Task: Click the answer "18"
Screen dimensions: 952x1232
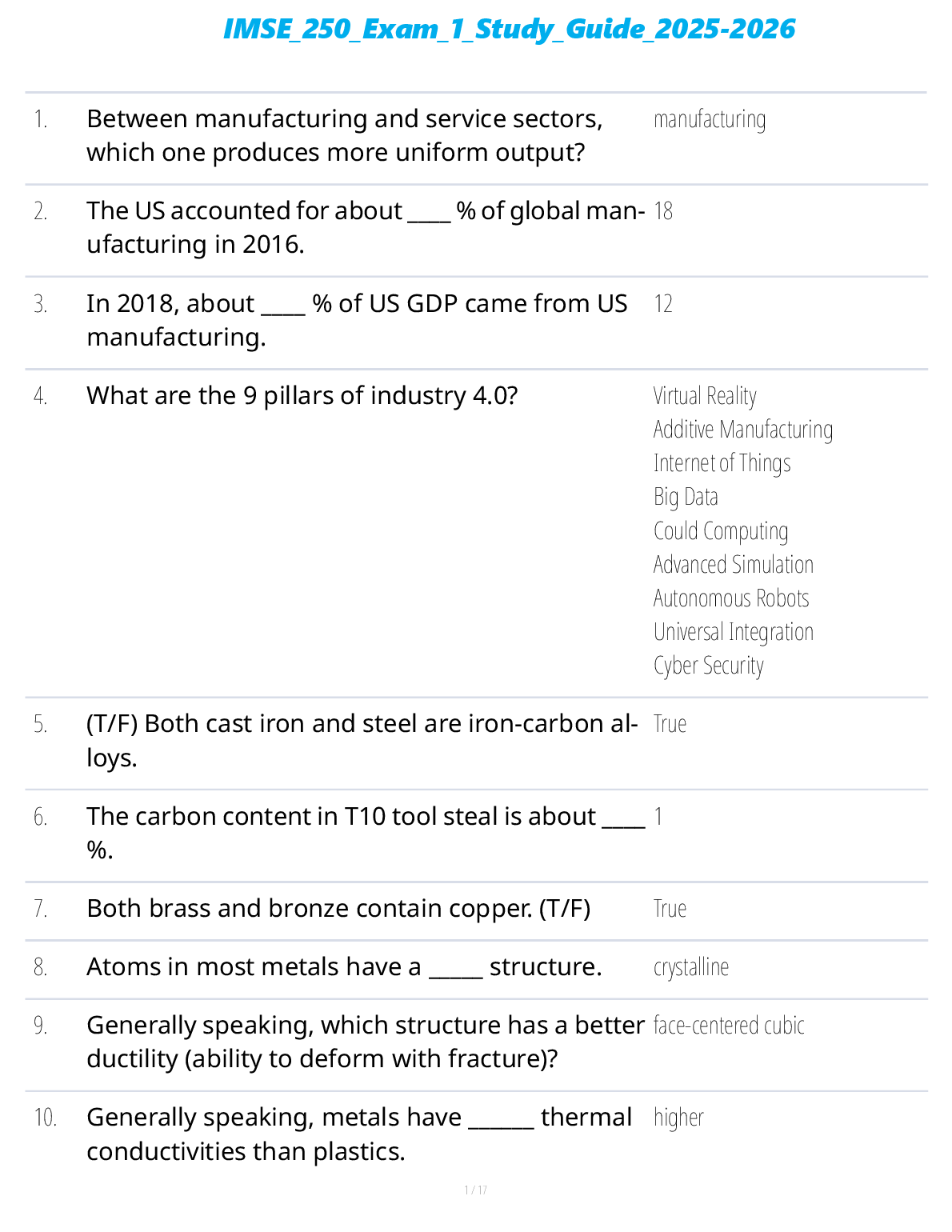Action: [x=663, y=211]
